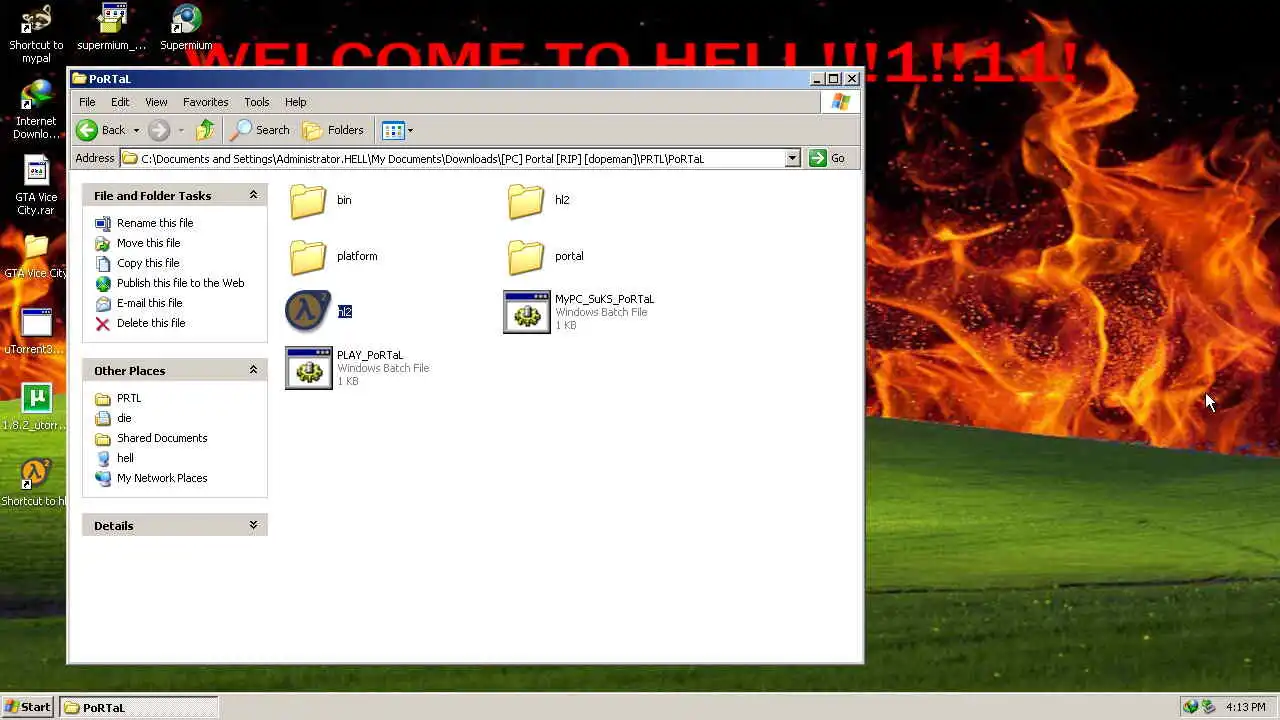Screen dimensions: 1280x720
Task: Minimize the PoRTaL window
Action: click(x=817, y=78)
